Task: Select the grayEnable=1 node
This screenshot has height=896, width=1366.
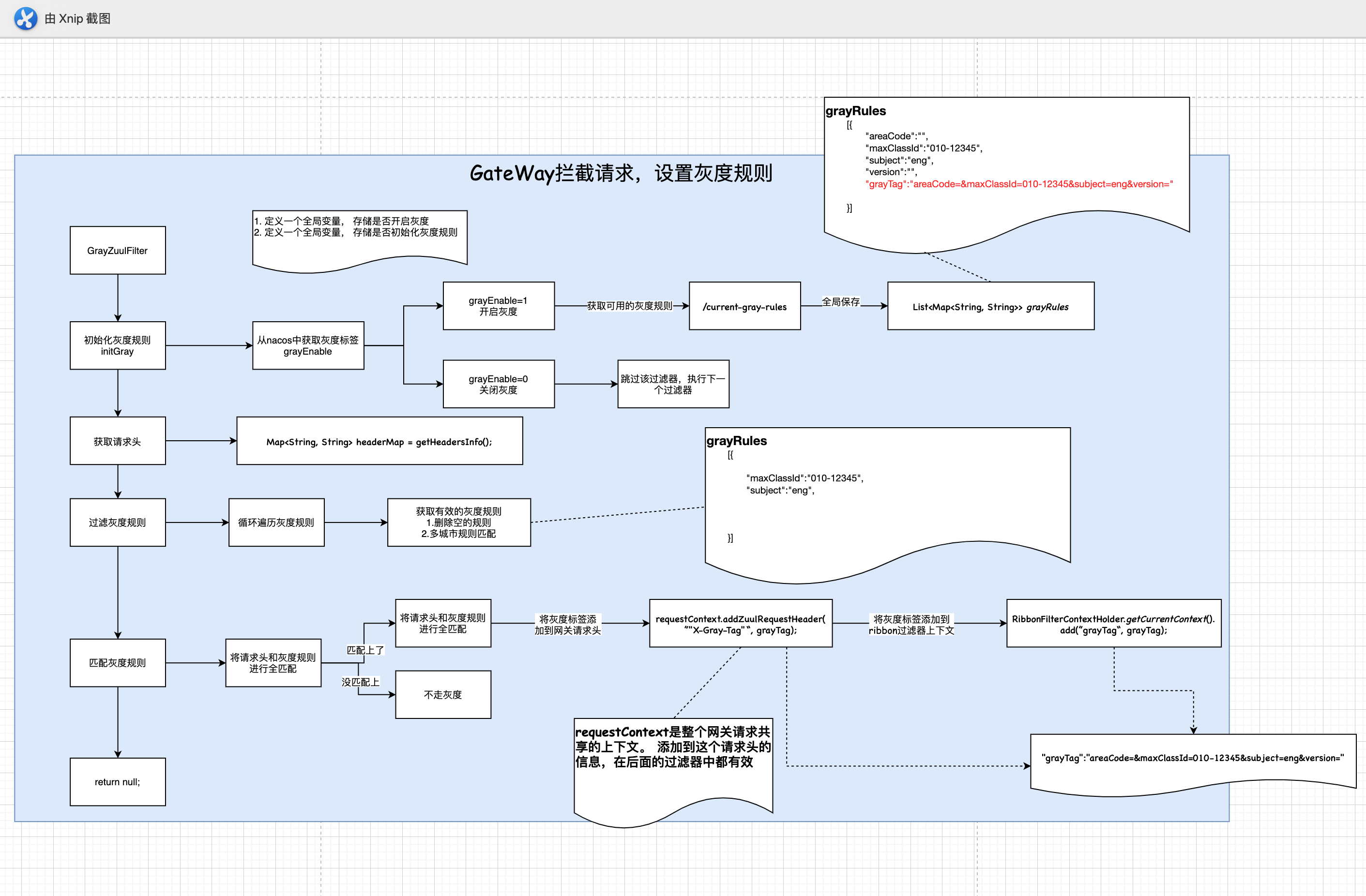Action: click(498, 306)
